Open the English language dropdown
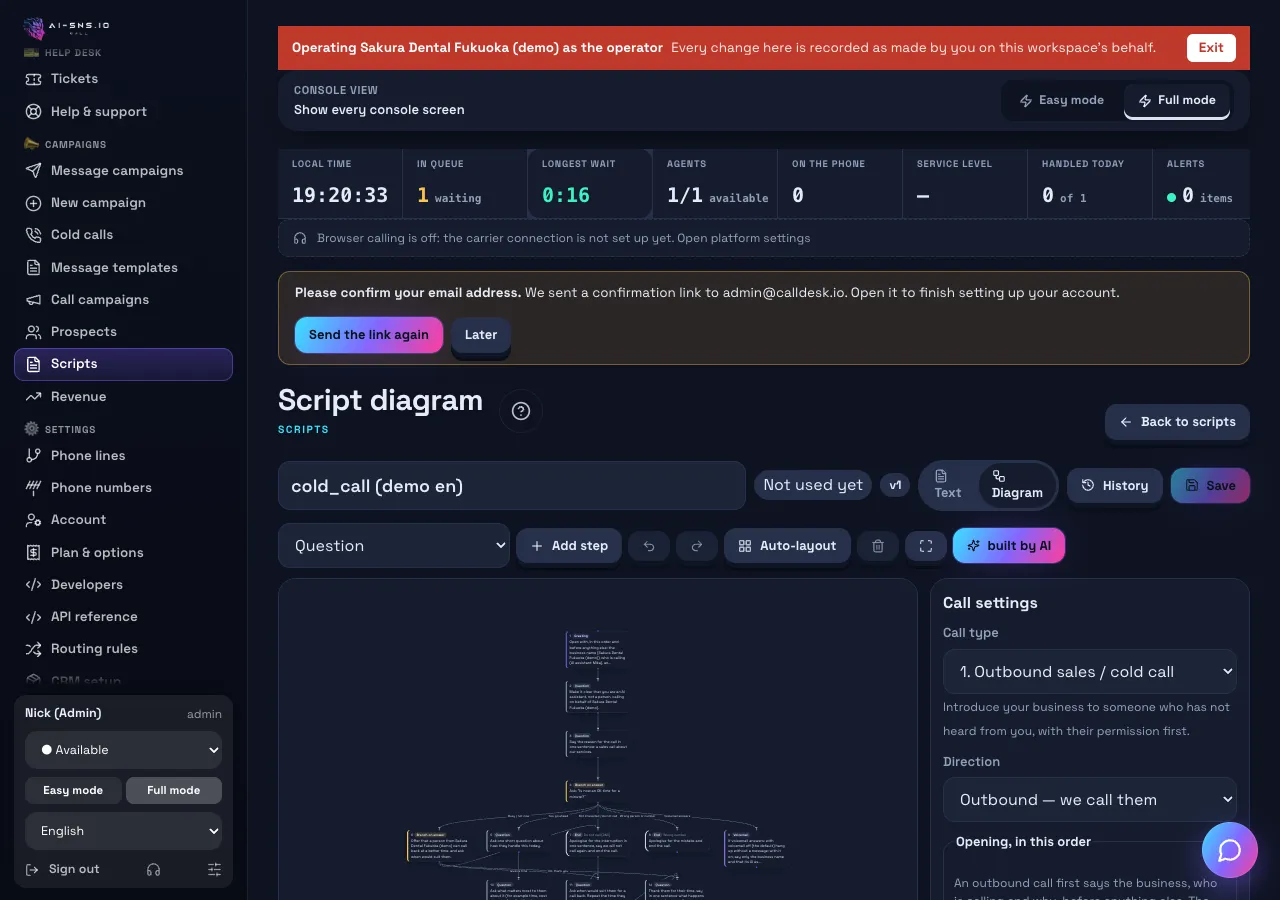This screenshot has width=1280, height=900. pos(124,831)
